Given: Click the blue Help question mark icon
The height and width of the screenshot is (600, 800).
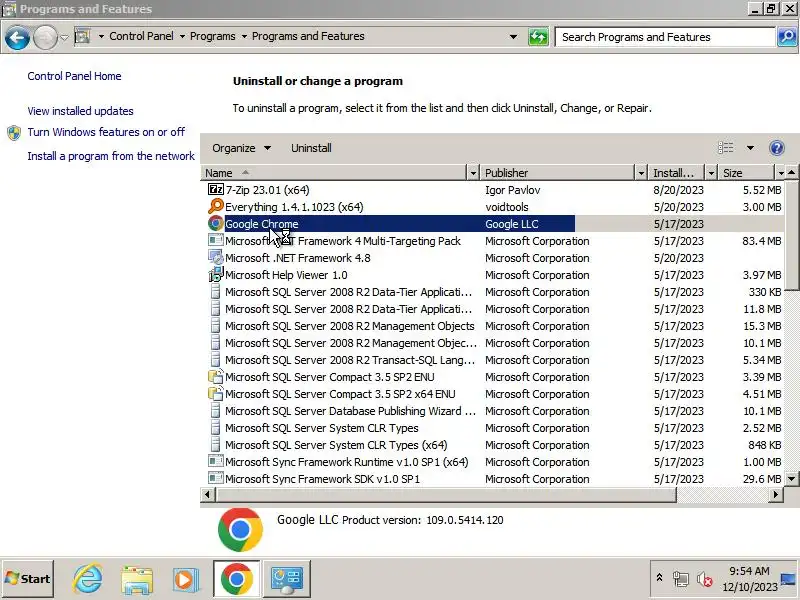Looking at the screenshot, I should (x=777, y=148).
